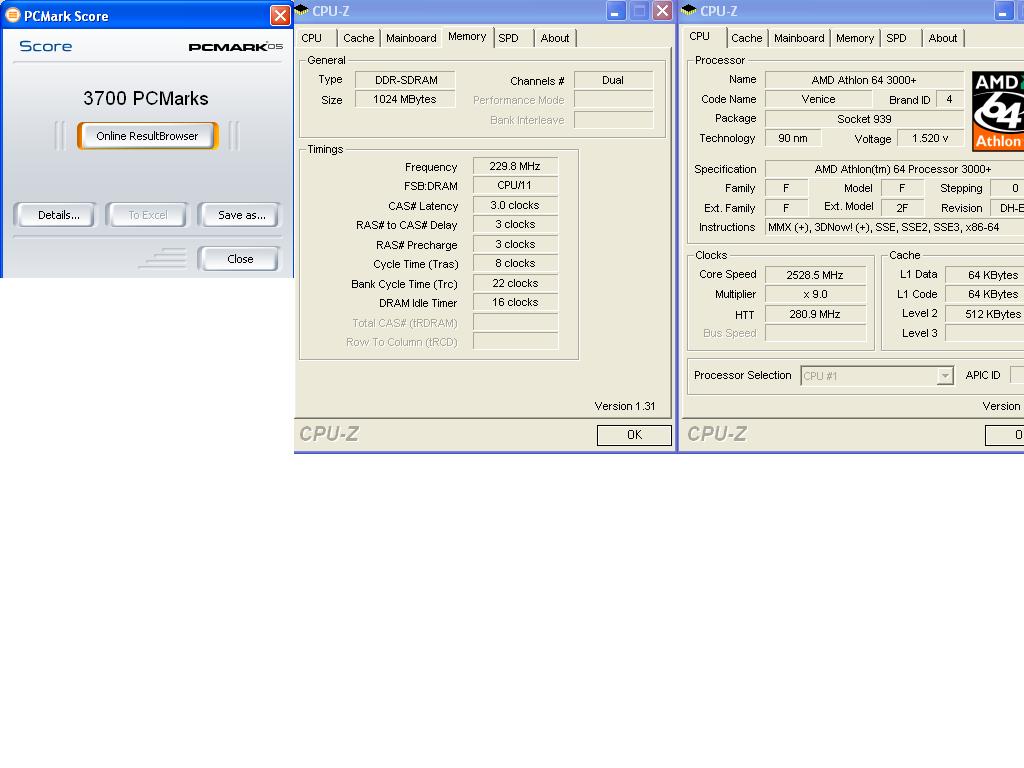Close the CPU-Z Memory window
1024x768 pixels.
[662, 11]
